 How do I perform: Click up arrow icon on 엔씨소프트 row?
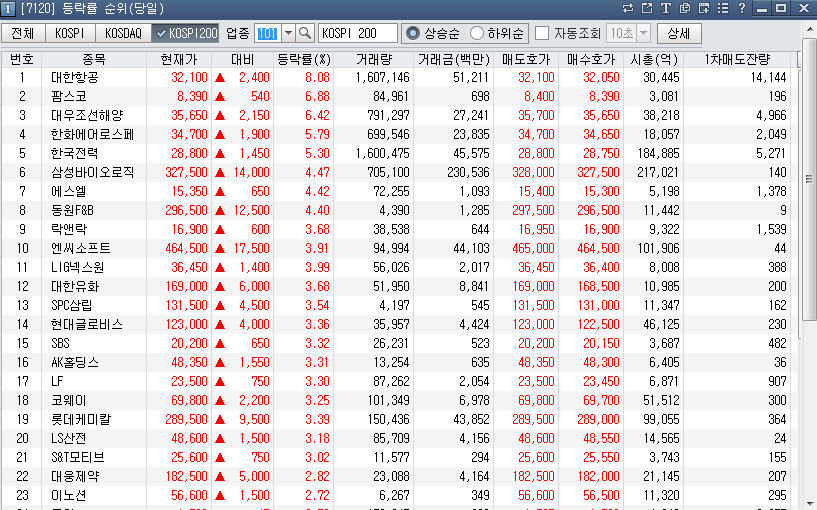(220, 248)
